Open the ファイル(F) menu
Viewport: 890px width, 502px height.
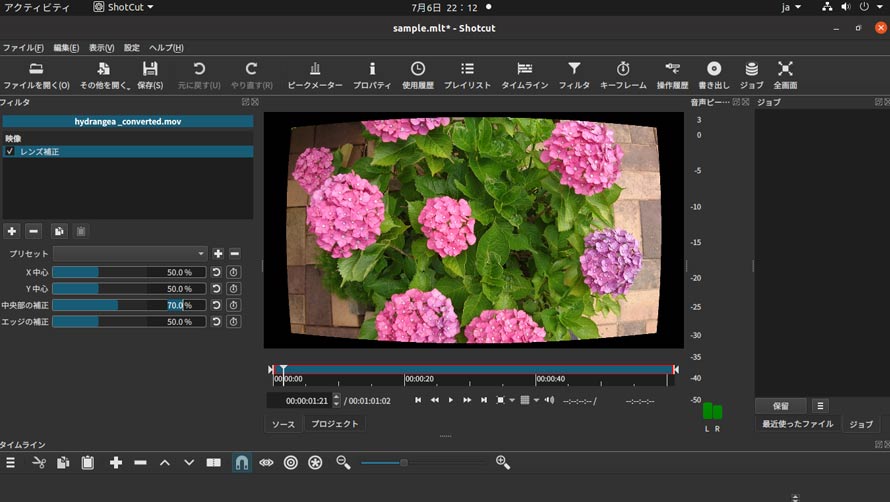click(23, 47)
